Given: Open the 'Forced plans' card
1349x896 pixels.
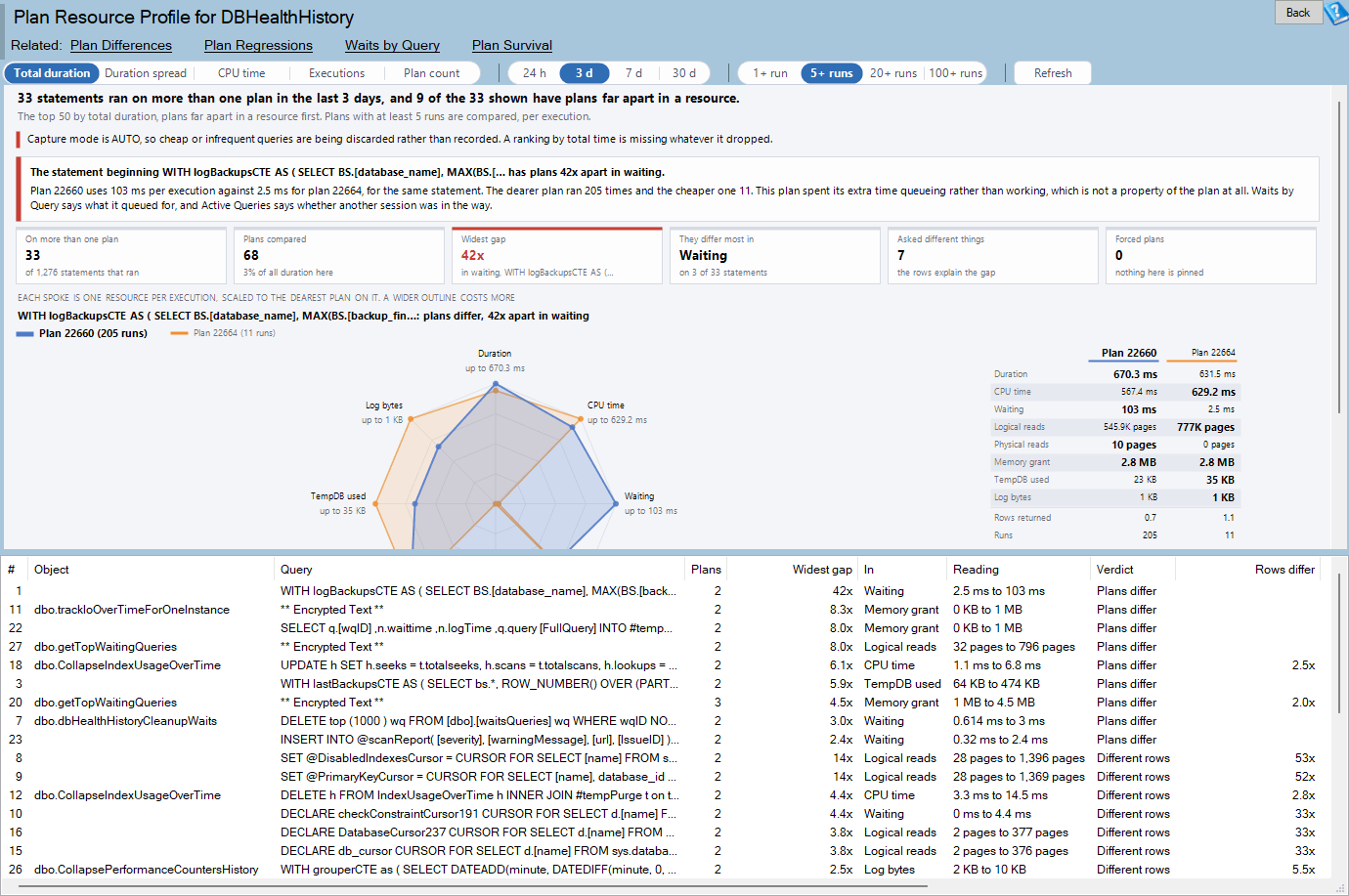Looking at the screenshot, I should coord(1211,256).
